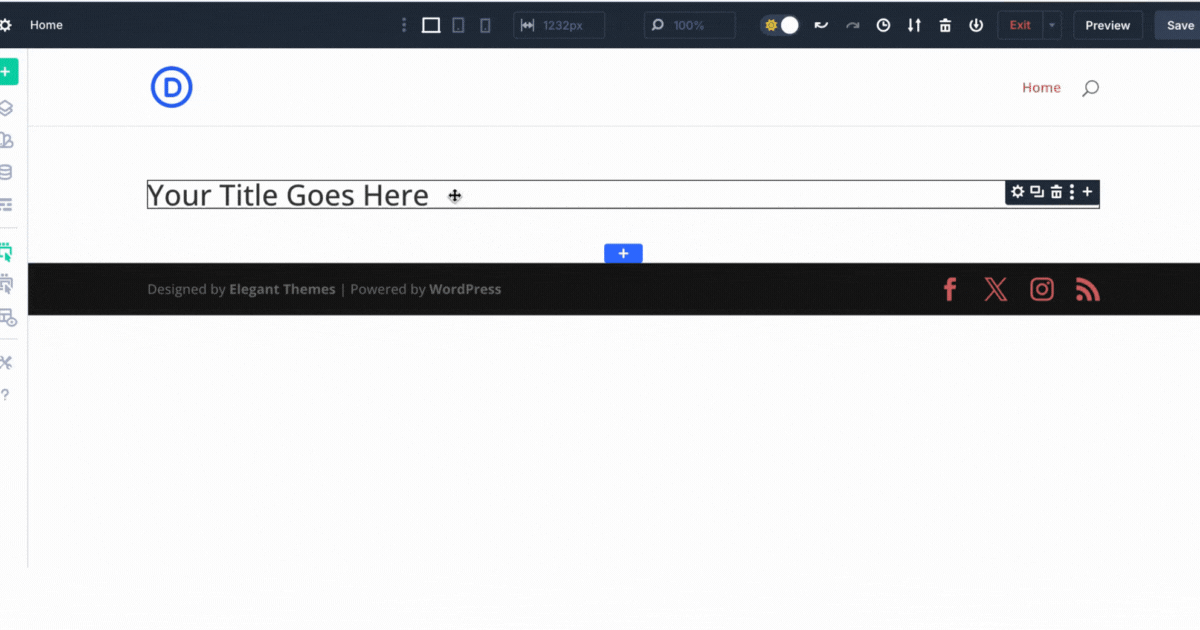Duplicate the heading module

[1037, 191]
